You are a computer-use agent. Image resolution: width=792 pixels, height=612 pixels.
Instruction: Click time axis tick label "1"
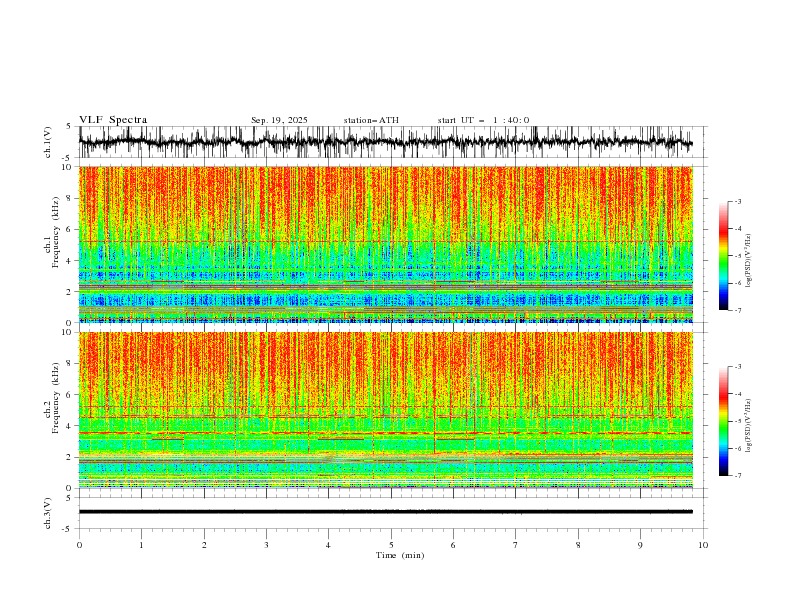[141, 545]
